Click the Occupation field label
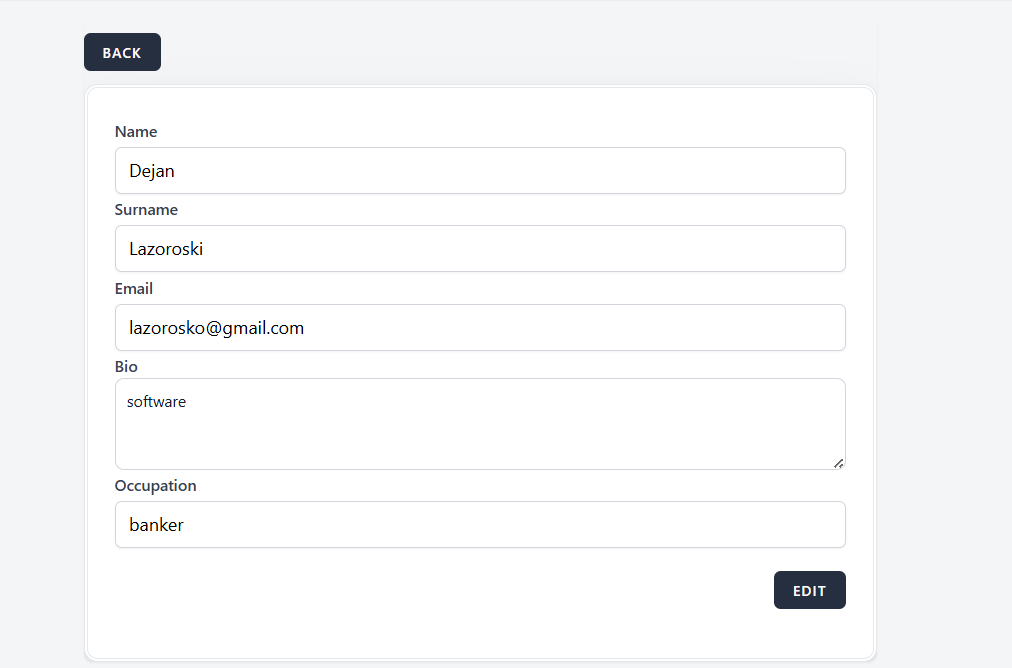Viewport: 1012px width, 668px height. (155, 486)
